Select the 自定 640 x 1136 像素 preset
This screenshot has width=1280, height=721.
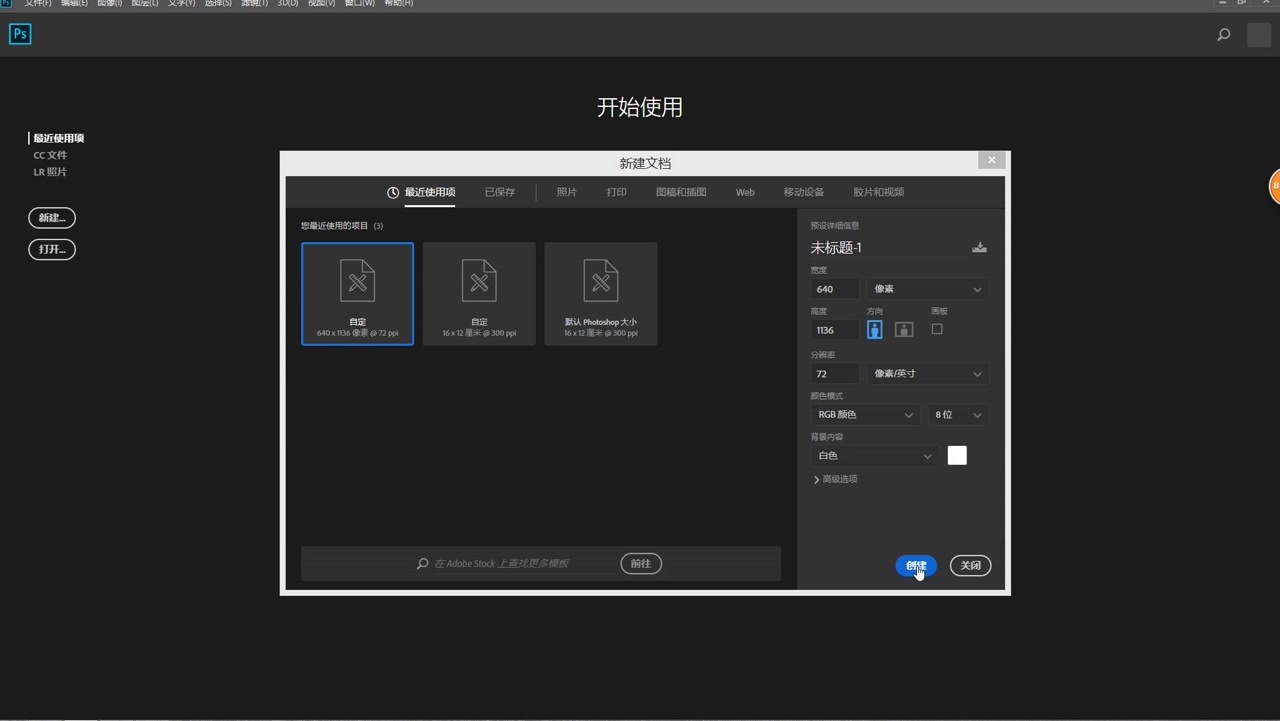358,294
